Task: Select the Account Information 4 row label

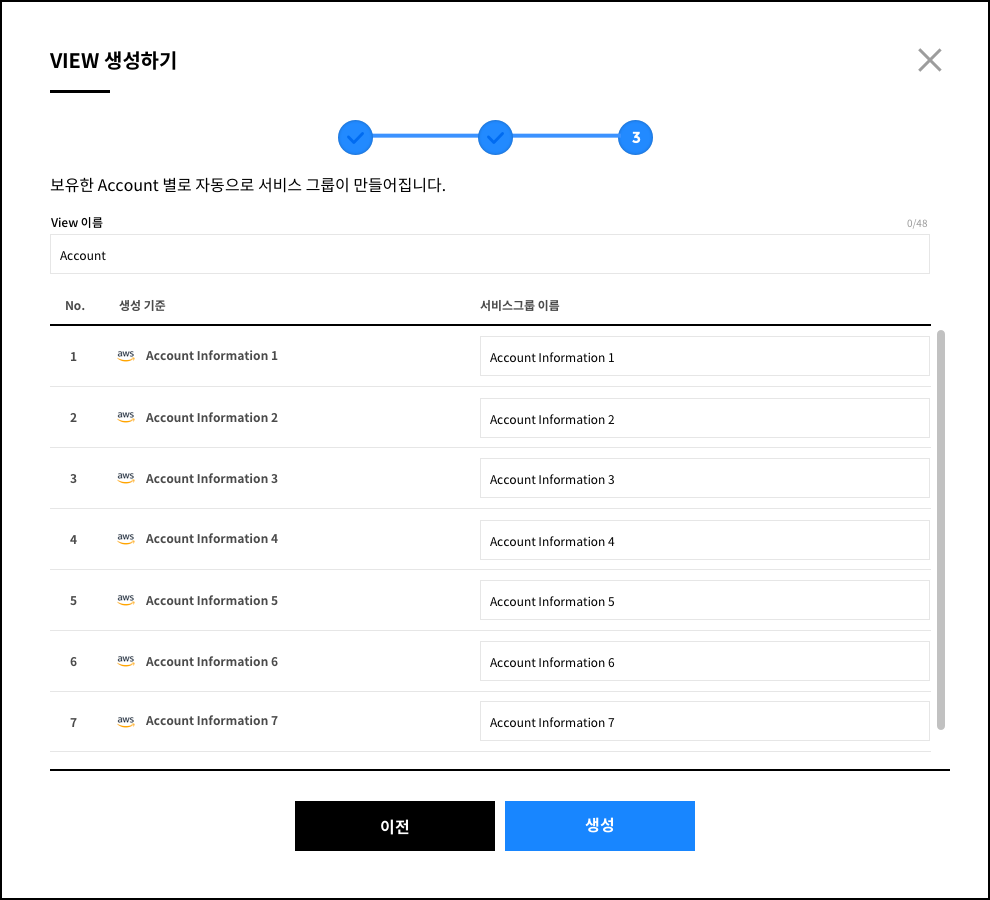Action: pyautogui.click(x=212, y=539)
